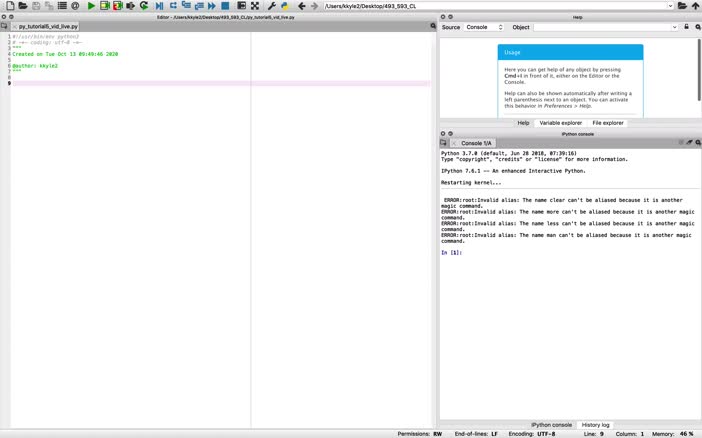702x438 pixels.
Task: Switch to the Variable explorer tab
Action: pos(561,123)
